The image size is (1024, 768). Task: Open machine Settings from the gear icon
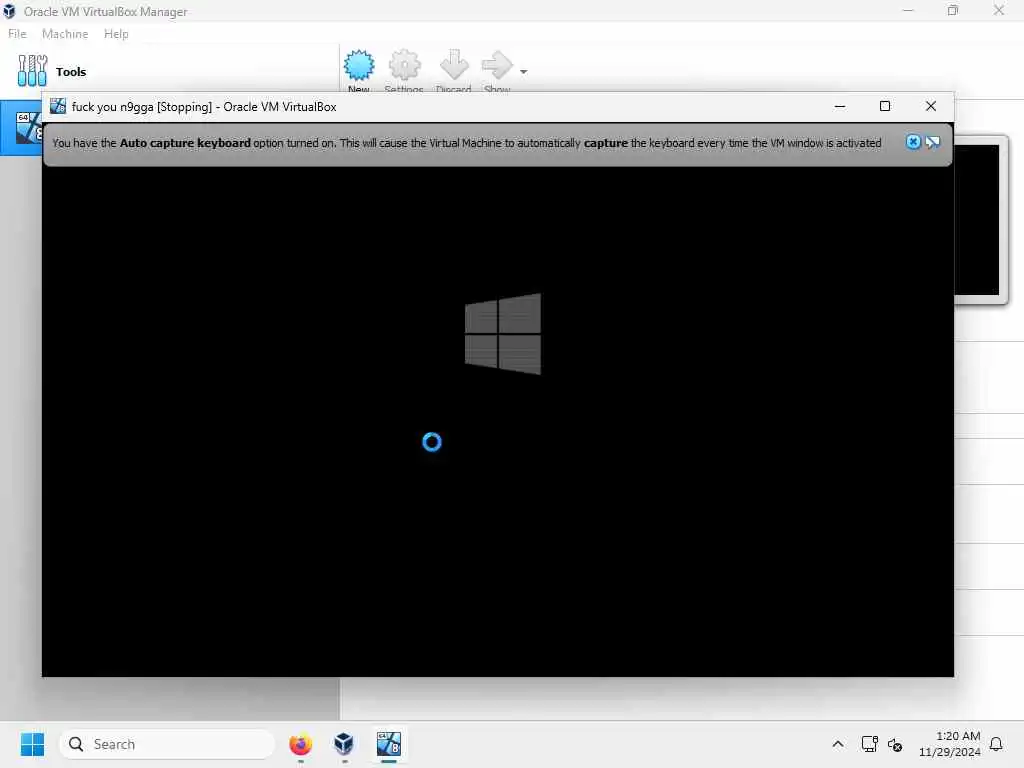[x=404, y=65]
